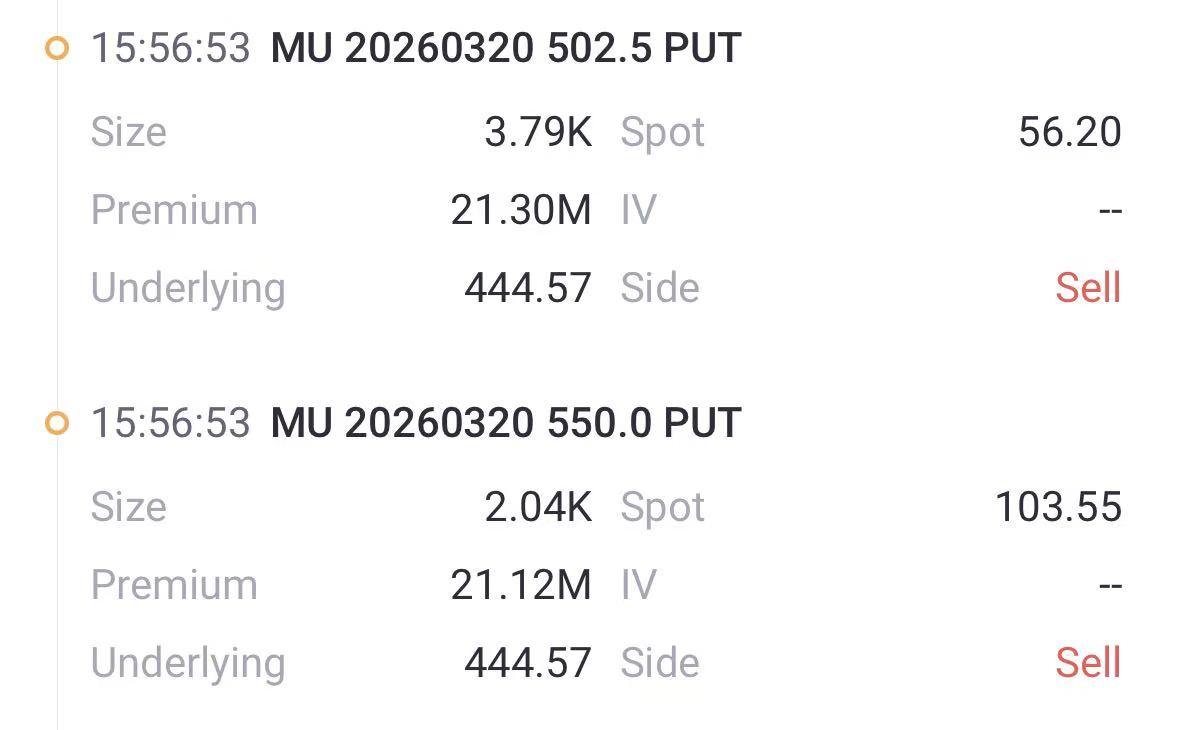Click the first 15:56:53 timestamp
The height and width of the screenshot is (730, 1179).
click(x=170, y=48)
